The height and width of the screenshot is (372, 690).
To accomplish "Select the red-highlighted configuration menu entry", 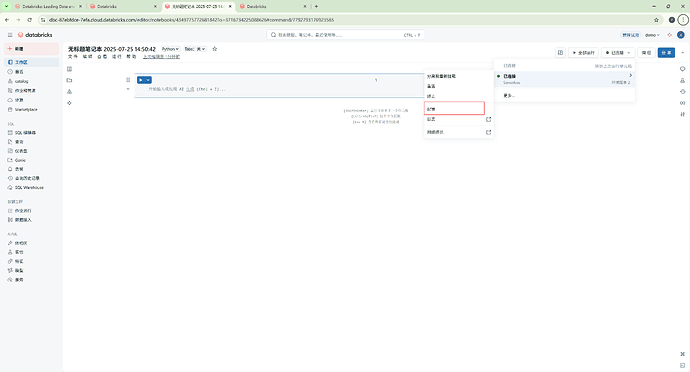I will coord(454,108).
